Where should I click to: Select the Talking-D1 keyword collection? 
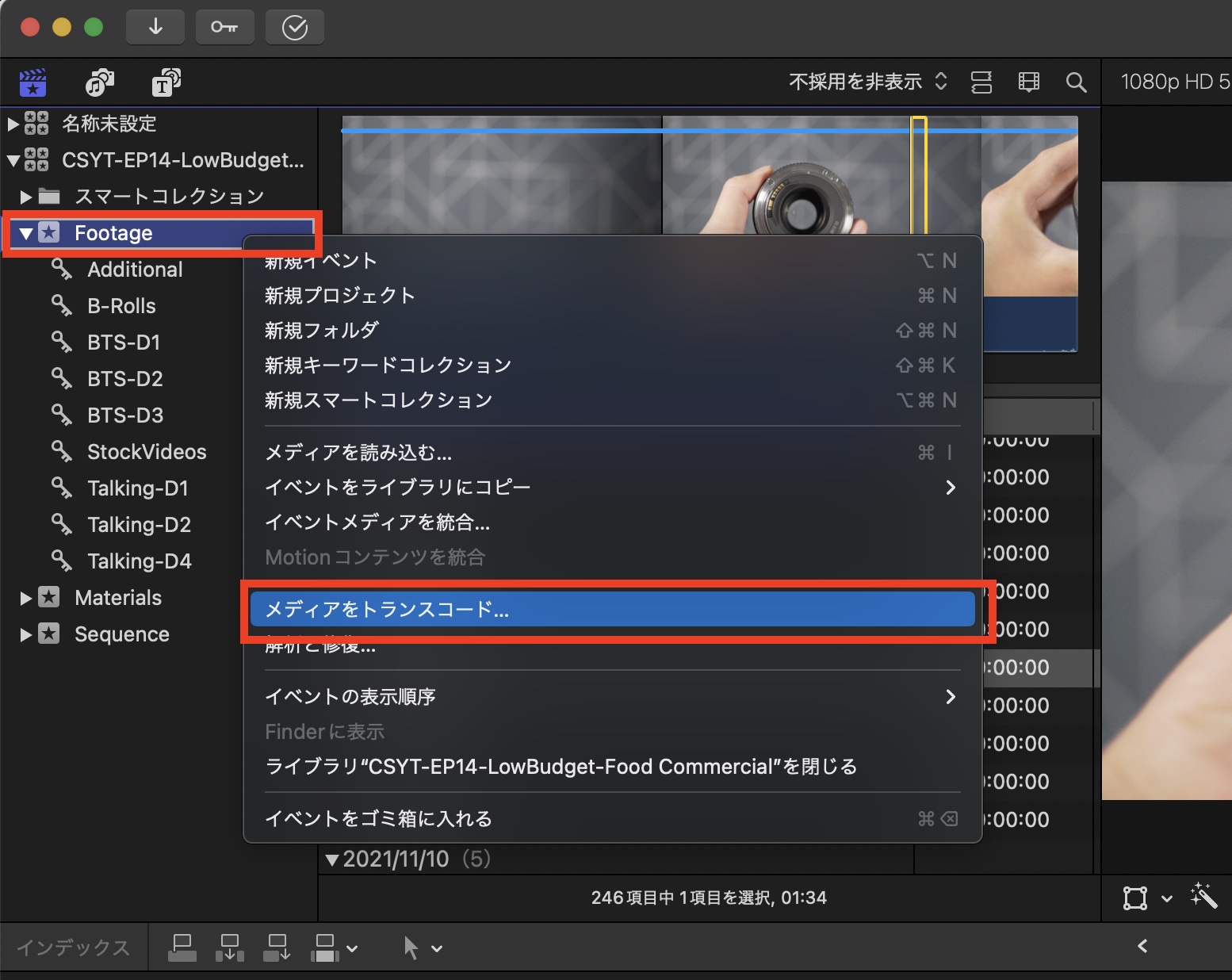point(138,488)
